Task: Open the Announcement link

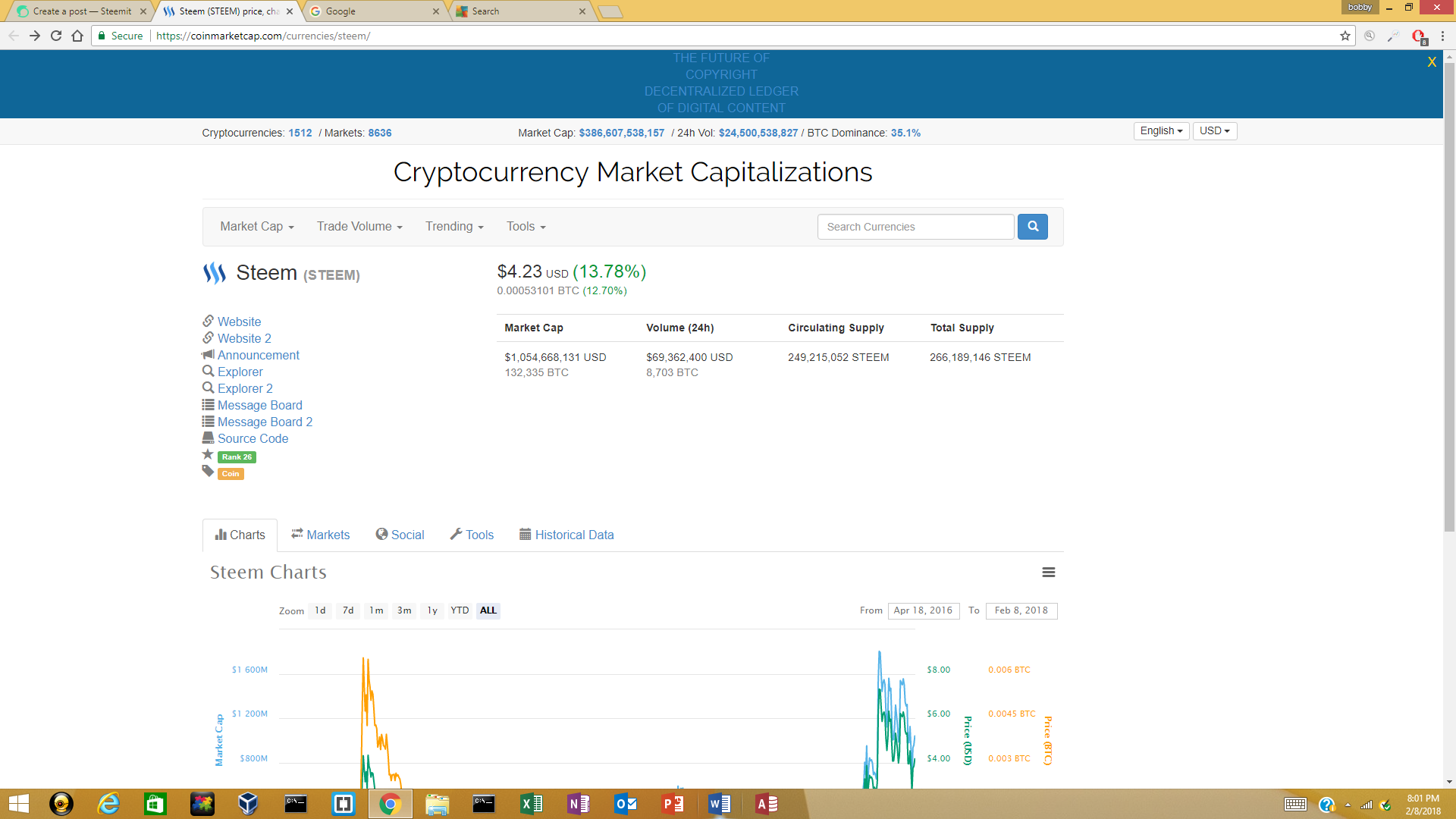Action: 258,356
